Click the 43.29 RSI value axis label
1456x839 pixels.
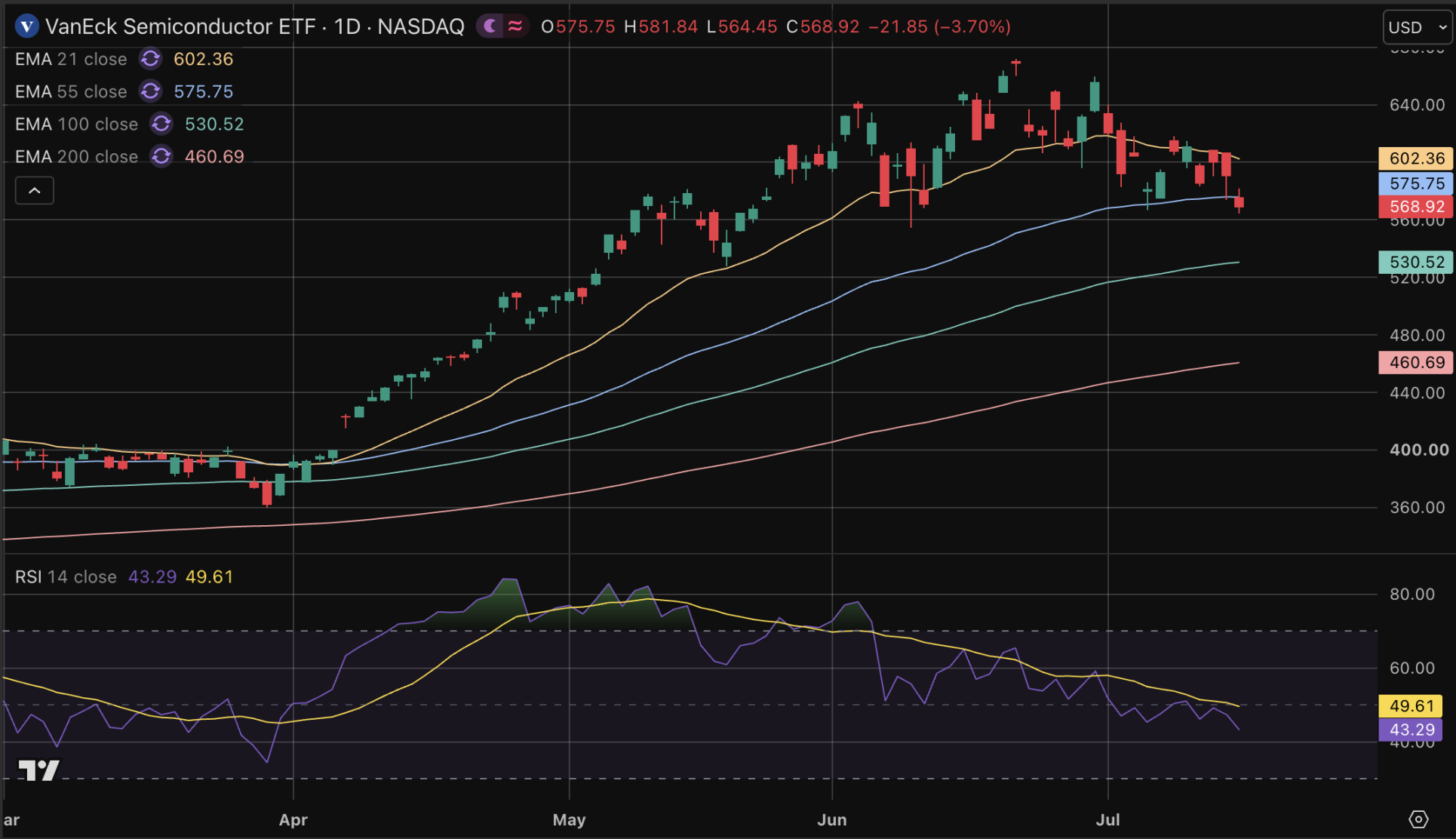pyautogui.click(x=1411, y=730)
